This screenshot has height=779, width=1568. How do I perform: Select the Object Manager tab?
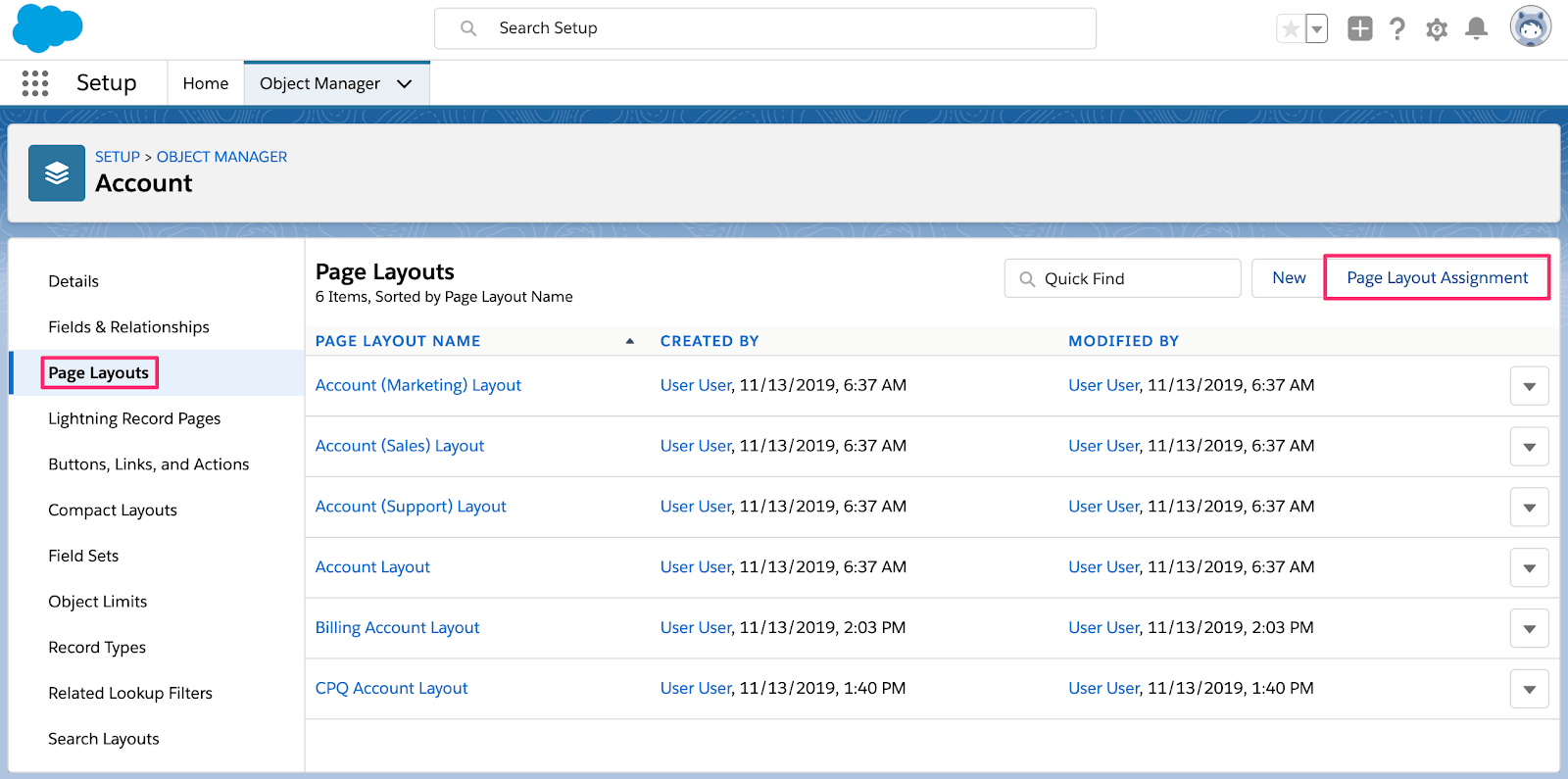tap(320, 83)
